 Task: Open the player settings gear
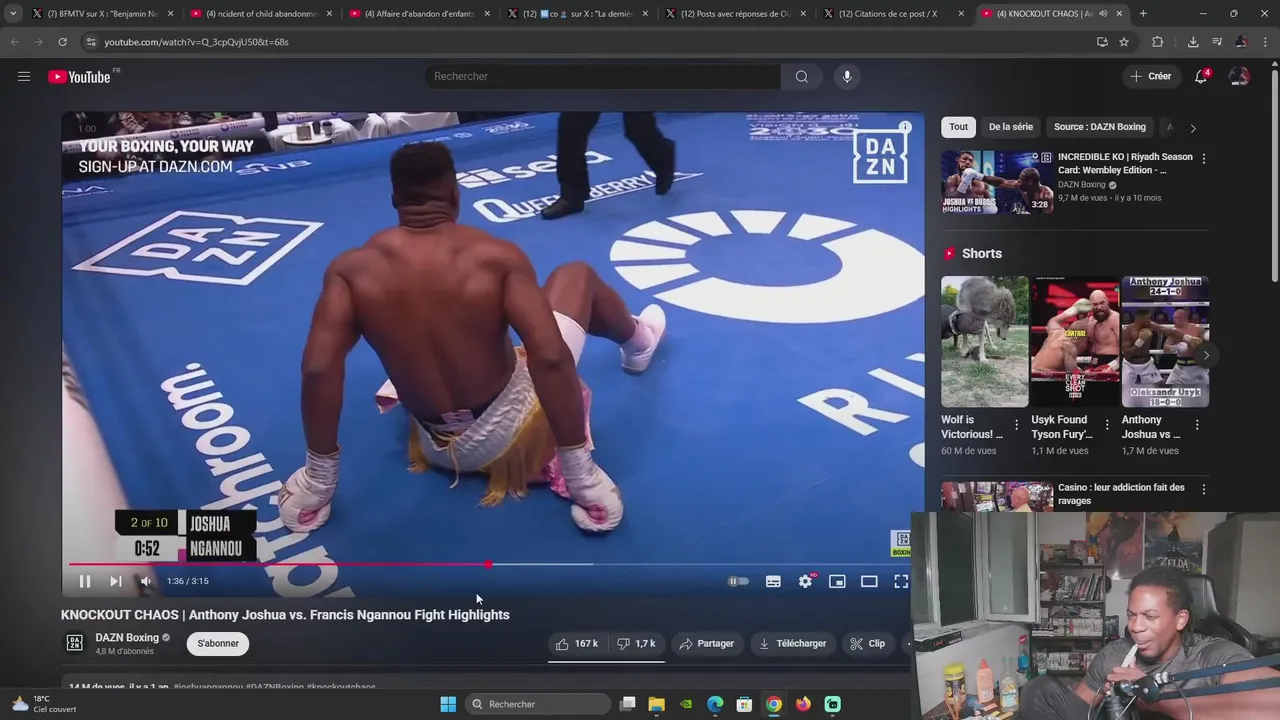point(805,581)
